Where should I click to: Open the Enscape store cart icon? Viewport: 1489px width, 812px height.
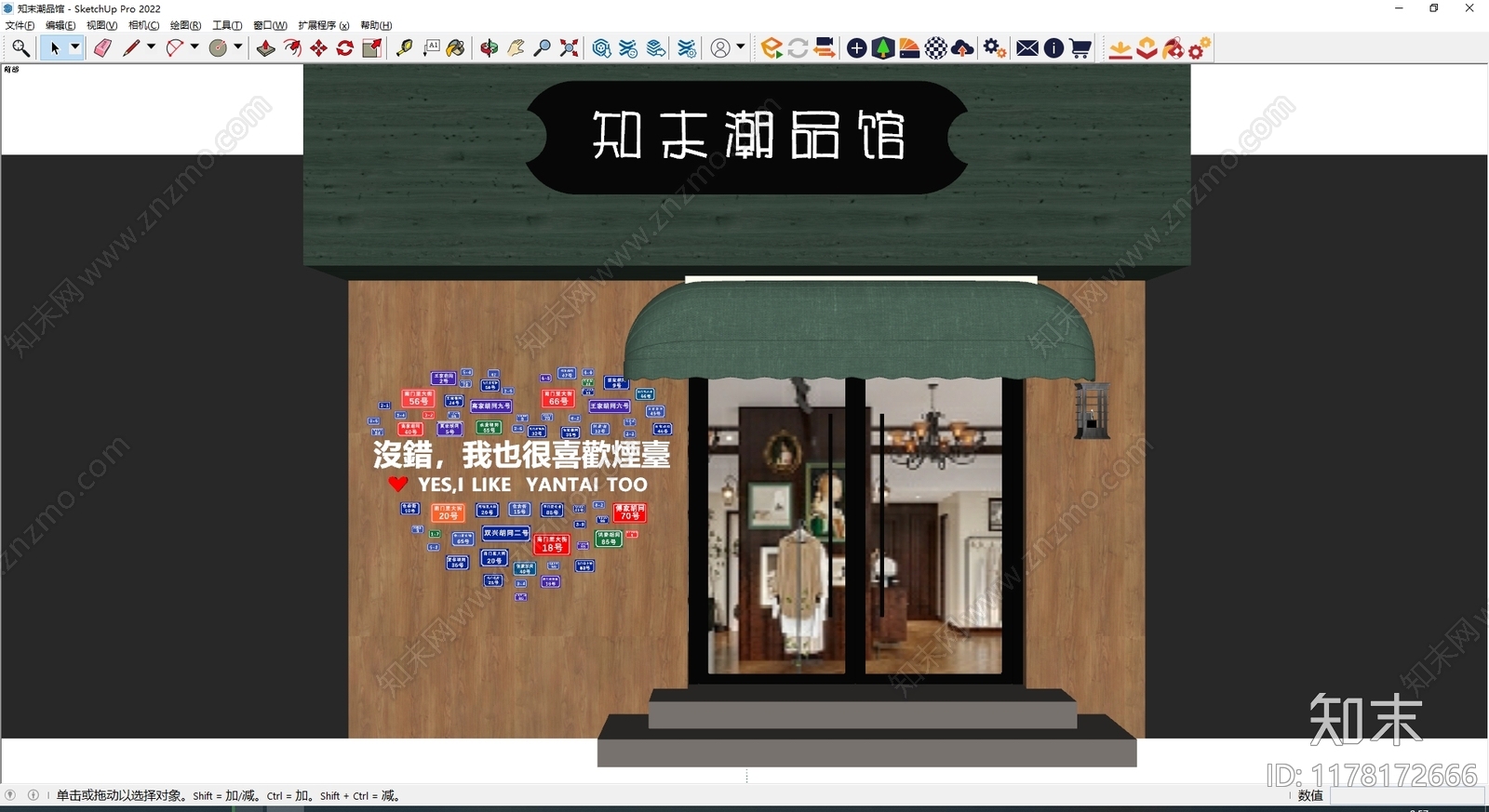coord(1080,48)
